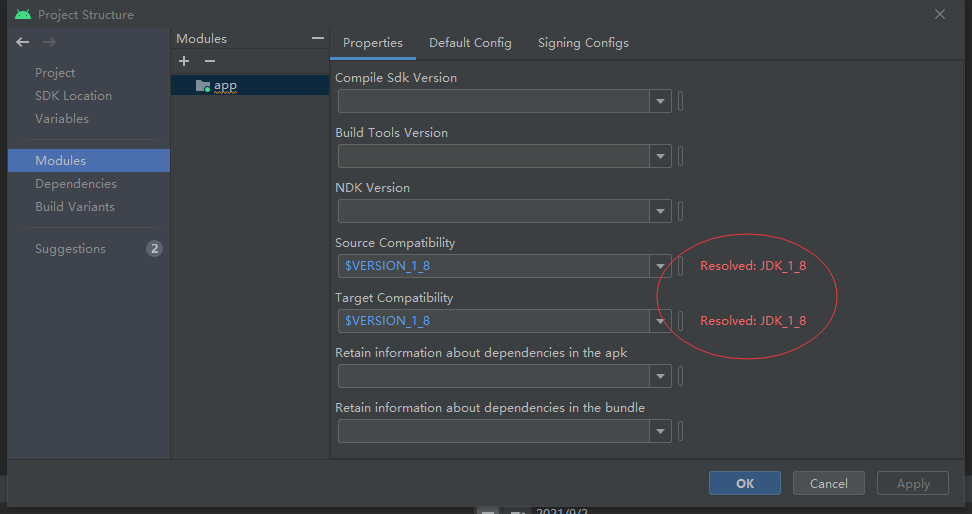Remove module using the minus icon
The width and height of the screenshot is (972, 514).
tap(210, 61)
